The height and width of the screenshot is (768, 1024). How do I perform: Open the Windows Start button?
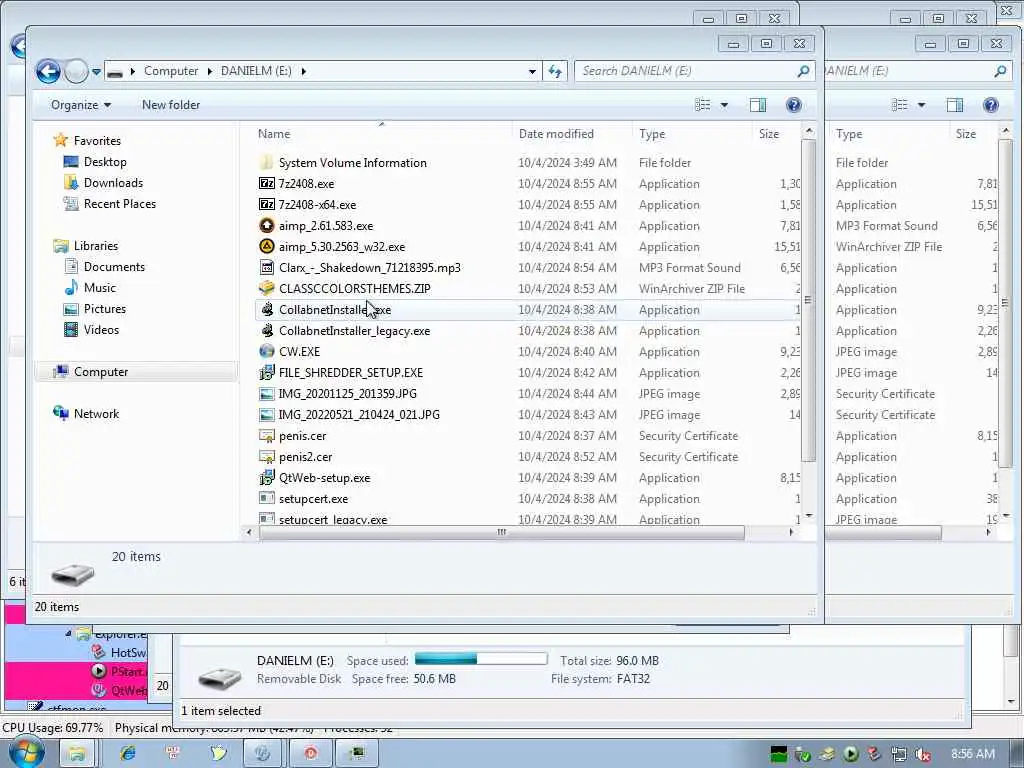point(26,753)
